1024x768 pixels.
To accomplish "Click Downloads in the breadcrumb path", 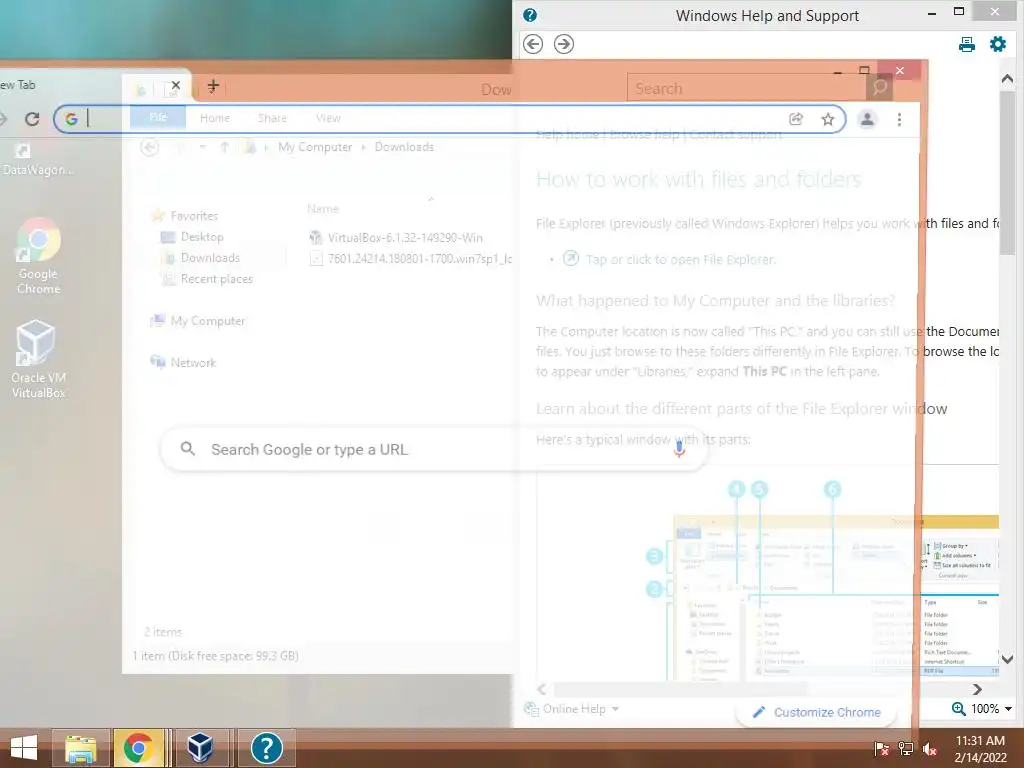I will point(404,147).
